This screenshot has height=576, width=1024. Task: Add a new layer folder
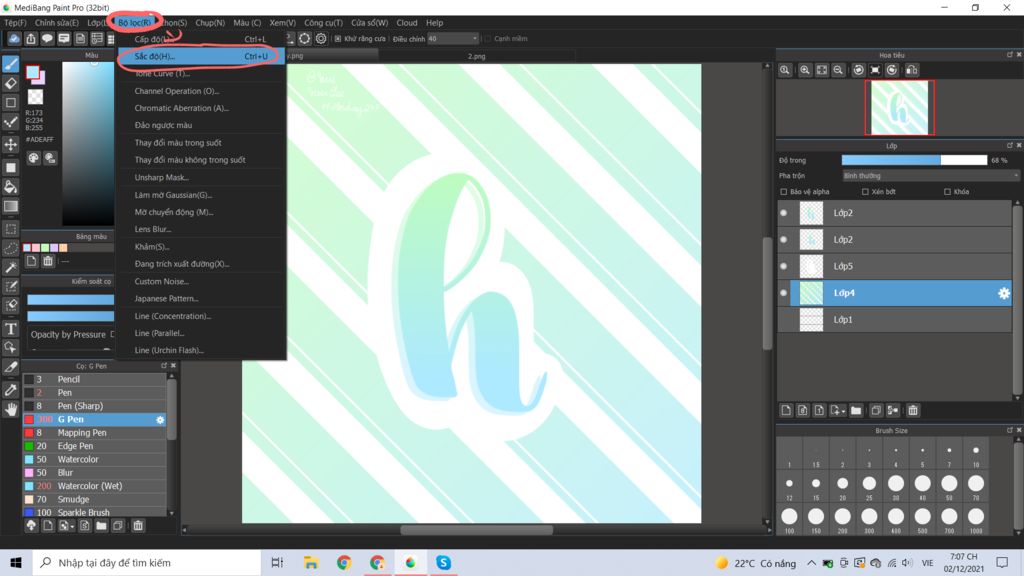tap(856, 410)
